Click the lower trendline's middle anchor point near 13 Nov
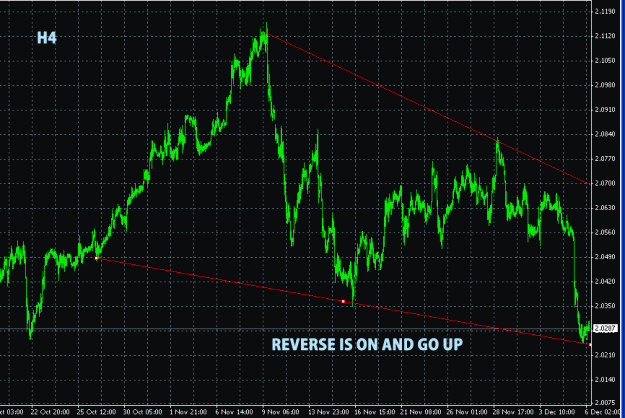 coord(343,301)
